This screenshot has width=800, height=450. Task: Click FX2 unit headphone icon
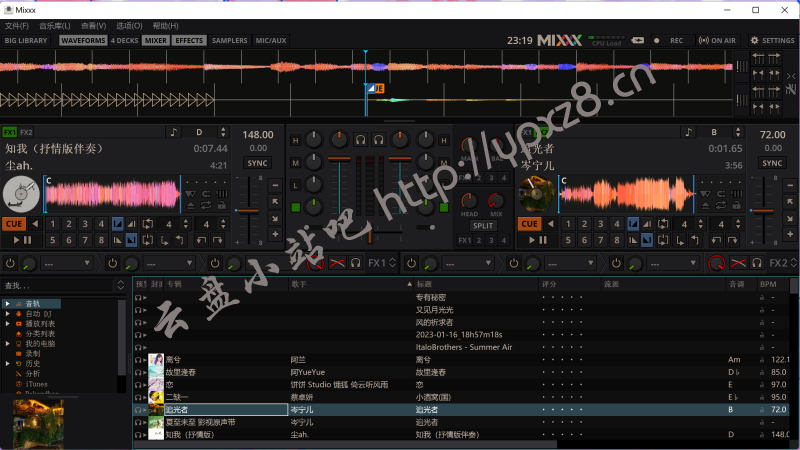[x=757, y=263]
